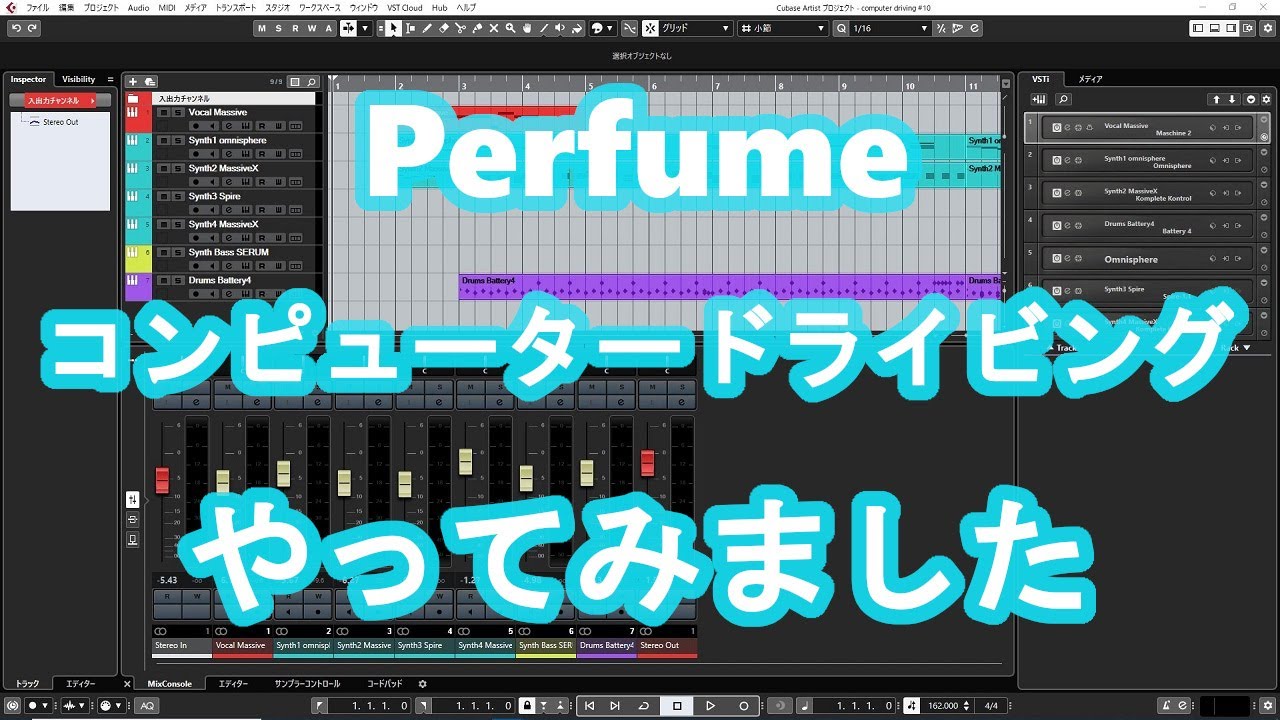Toggle global Mute state M button
Viewport: 1280px width, 720px height.
click(x=262, y=28)
